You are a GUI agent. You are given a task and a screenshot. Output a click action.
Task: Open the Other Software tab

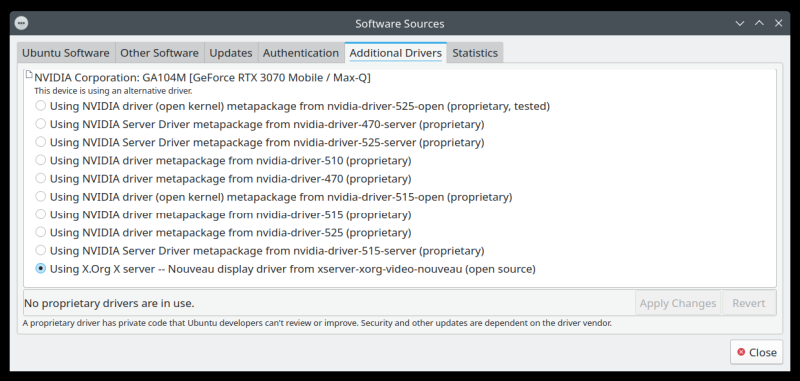tap(159, 53)
